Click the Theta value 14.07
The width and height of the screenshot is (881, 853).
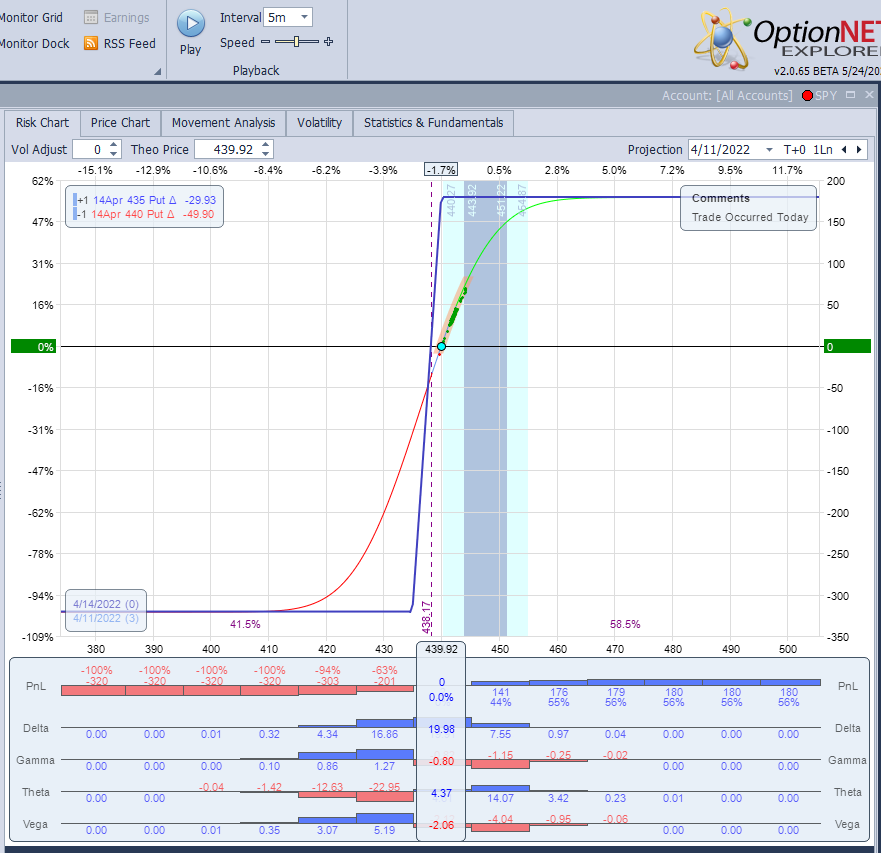point(500,798)
